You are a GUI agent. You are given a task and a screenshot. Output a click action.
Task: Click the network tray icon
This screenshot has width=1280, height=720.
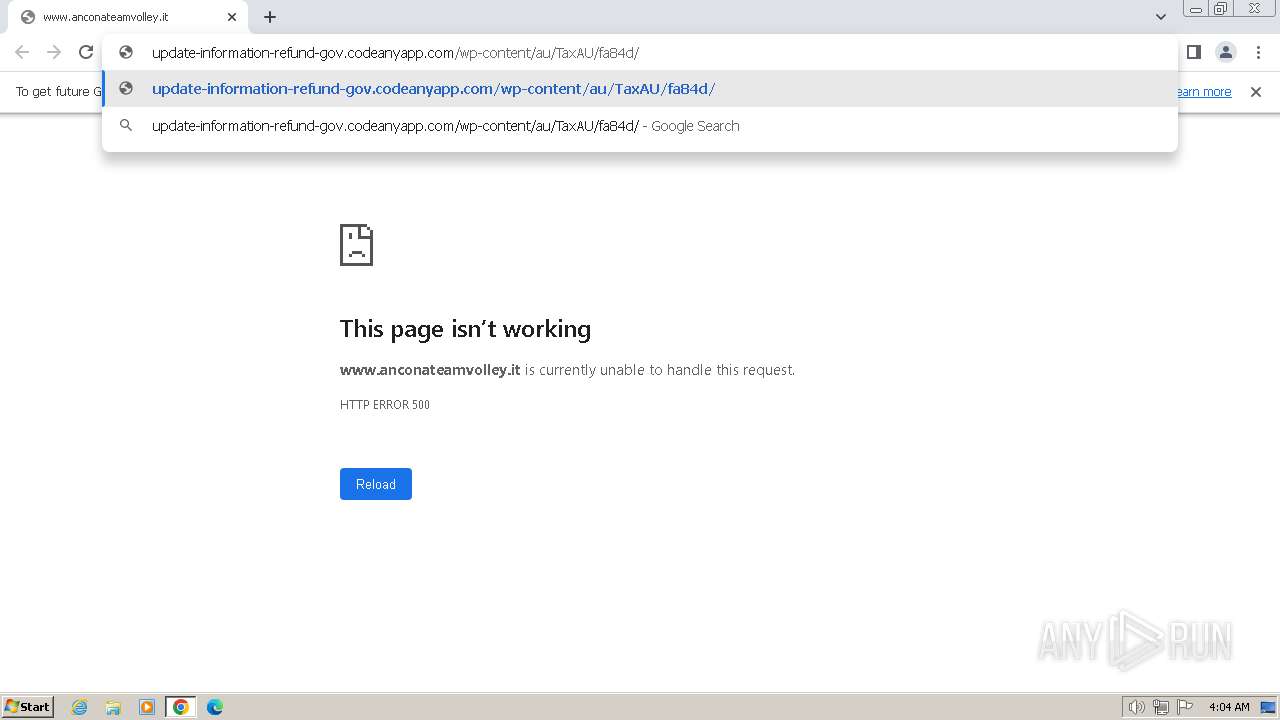1161,707
